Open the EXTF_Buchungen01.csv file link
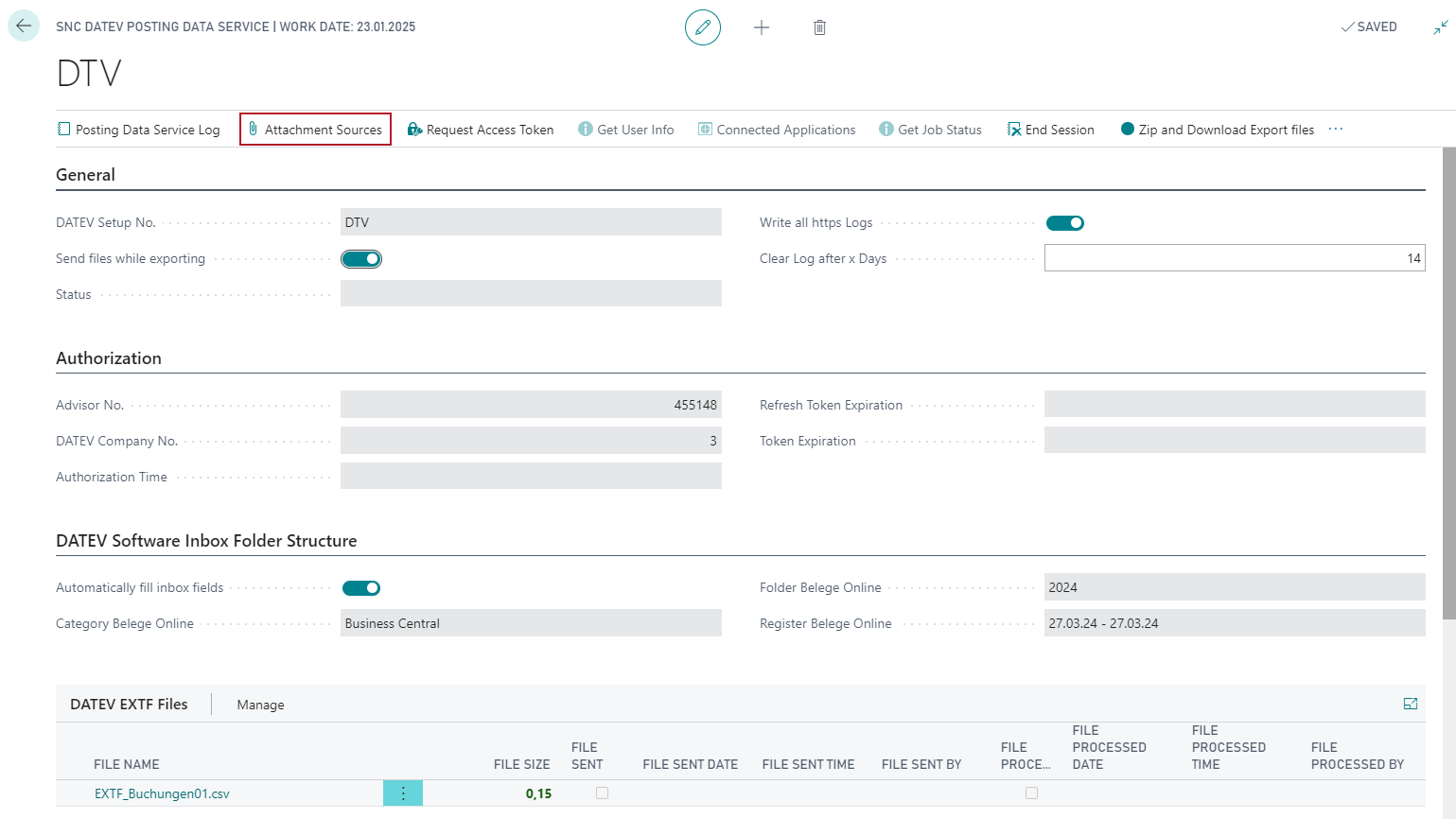 (162, 793)
